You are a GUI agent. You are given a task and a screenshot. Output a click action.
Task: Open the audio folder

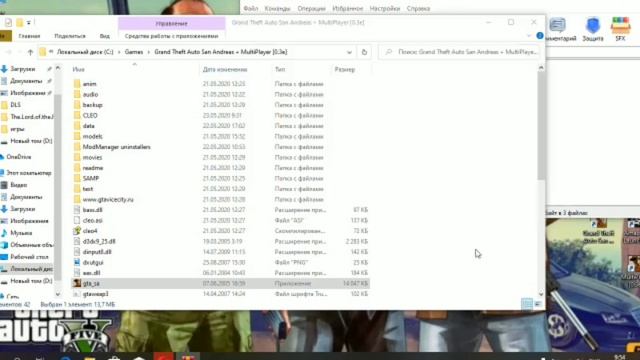tap(90, 94)
